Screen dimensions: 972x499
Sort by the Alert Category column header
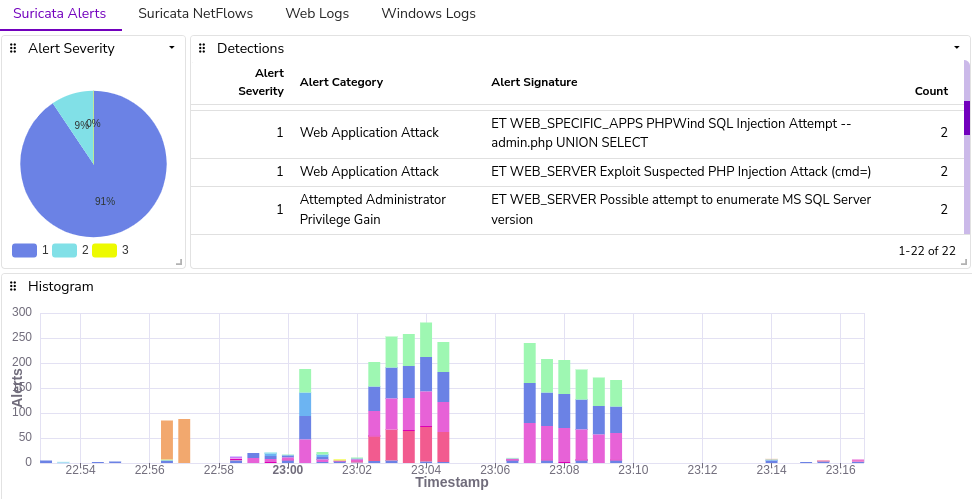(x=342, y=82)
